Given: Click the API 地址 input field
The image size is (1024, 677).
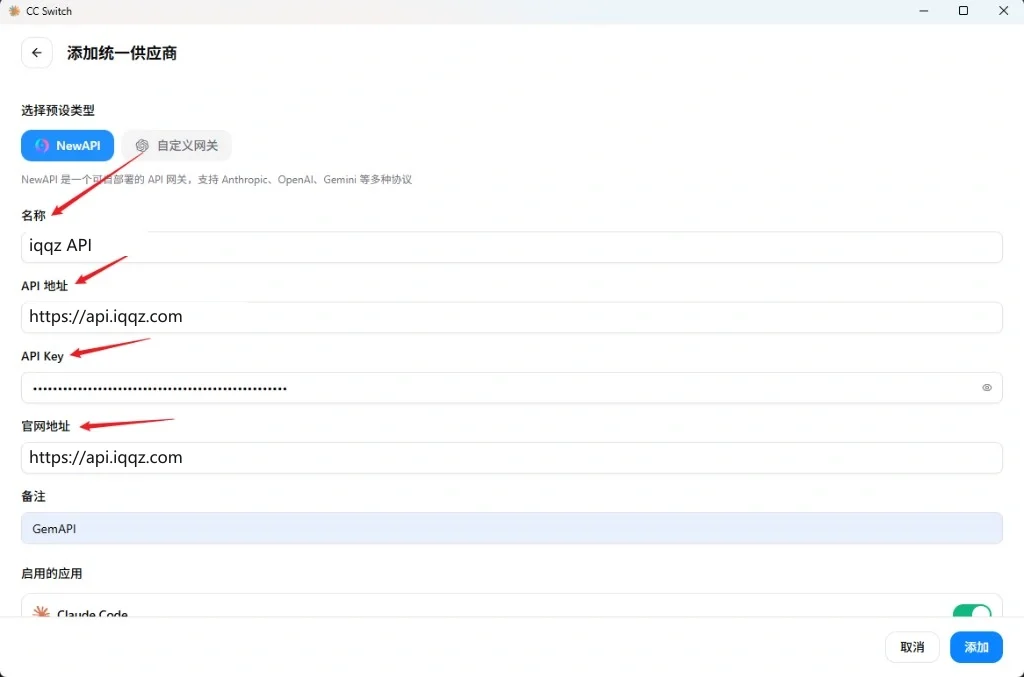Looking at the screenshot, I should click(511, 317).
